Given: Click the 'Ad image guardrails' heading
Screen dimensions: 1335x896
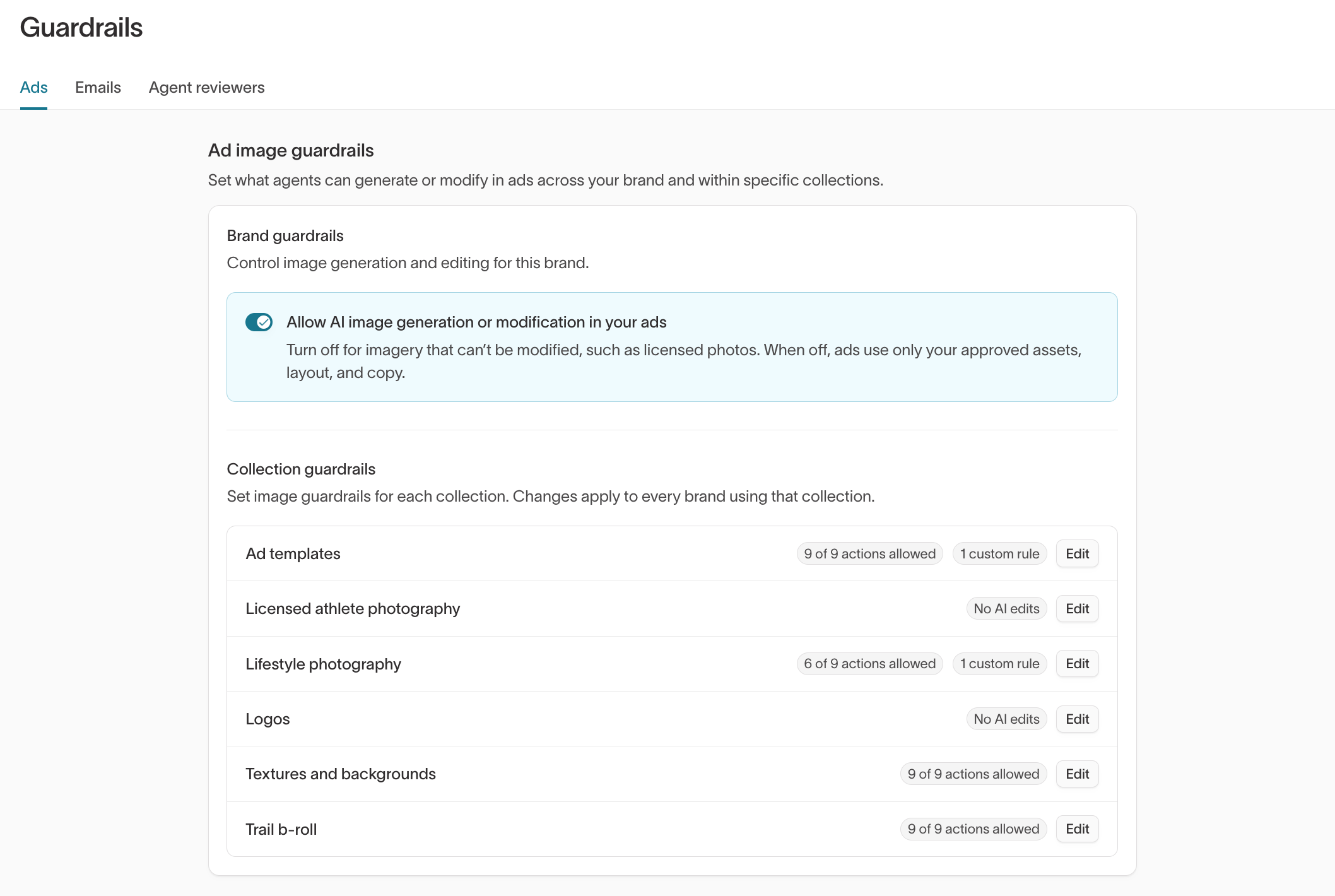Looking at the screenshot, I should (x=291, y=150).
